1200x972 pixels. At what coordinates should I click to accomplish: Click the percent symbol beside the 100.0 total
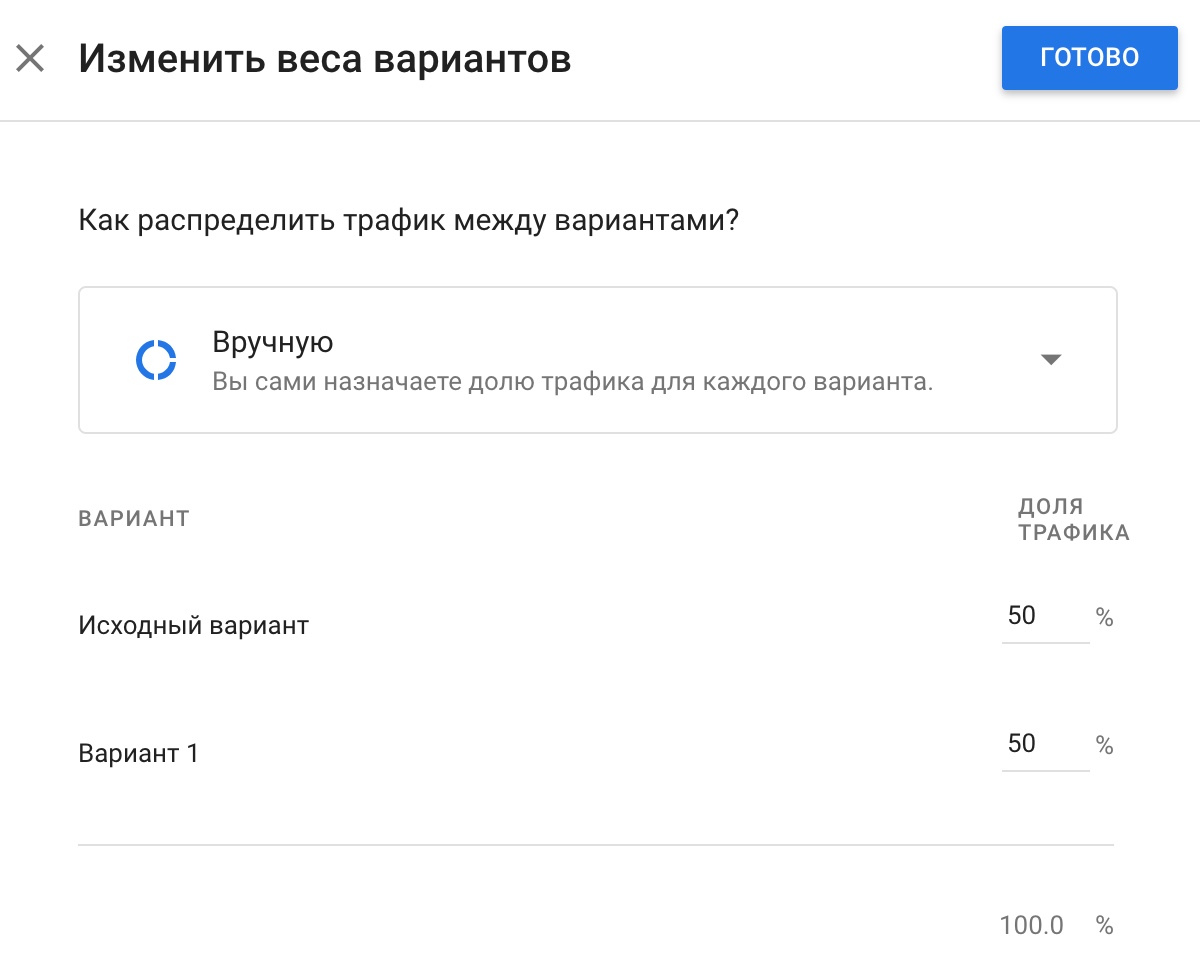(x=1104, y=925)
